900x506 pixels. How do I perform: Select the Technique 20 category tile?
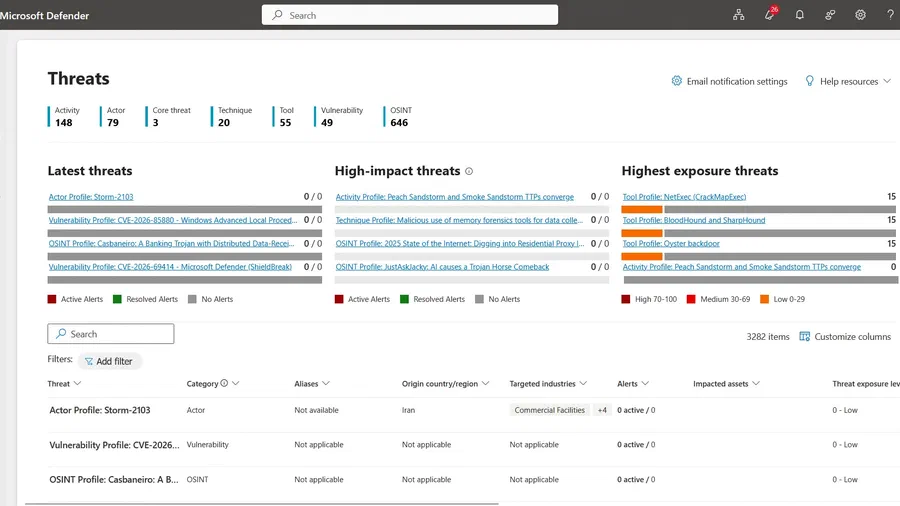tap(232, 116)
